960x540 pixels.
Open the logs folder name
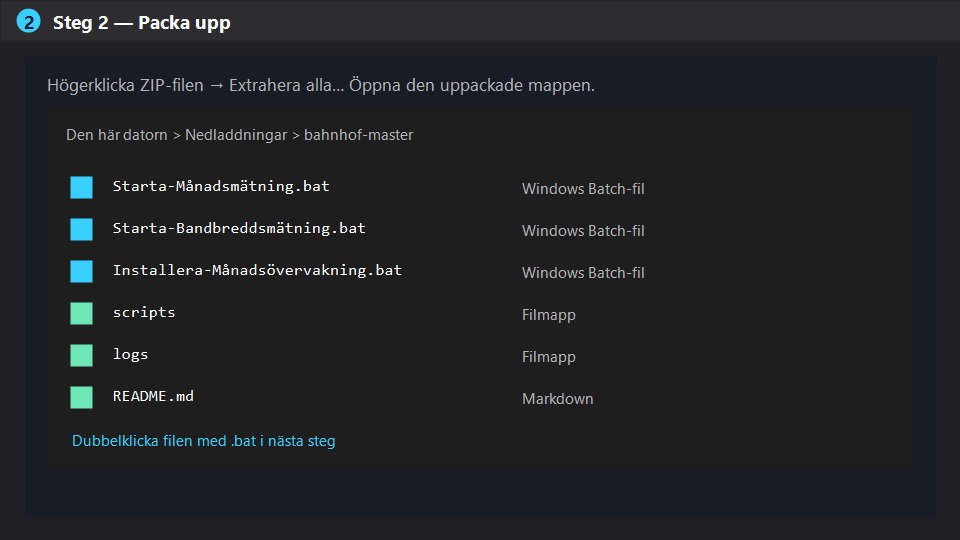pos(130,354)
